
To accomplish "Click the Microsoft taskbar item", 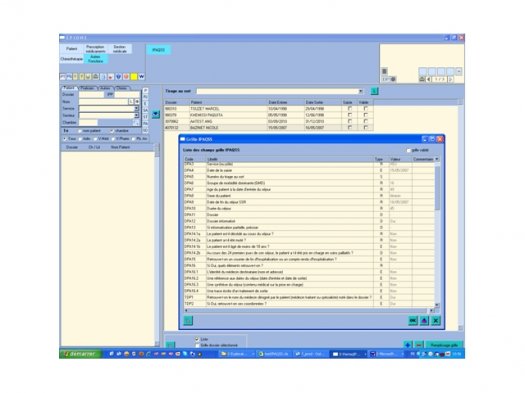I will tap(387, 354).
